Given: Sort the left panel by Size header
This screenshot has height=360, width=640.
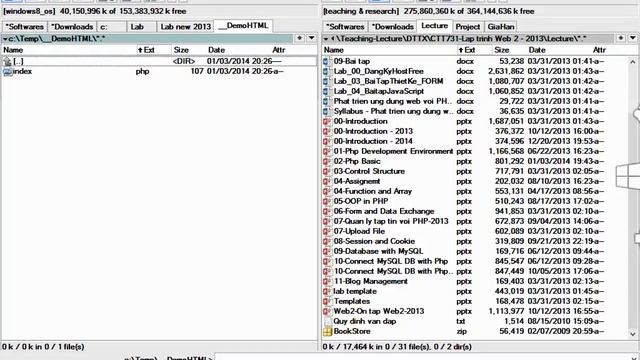Looking at the screenshot, I should point(181,50).
